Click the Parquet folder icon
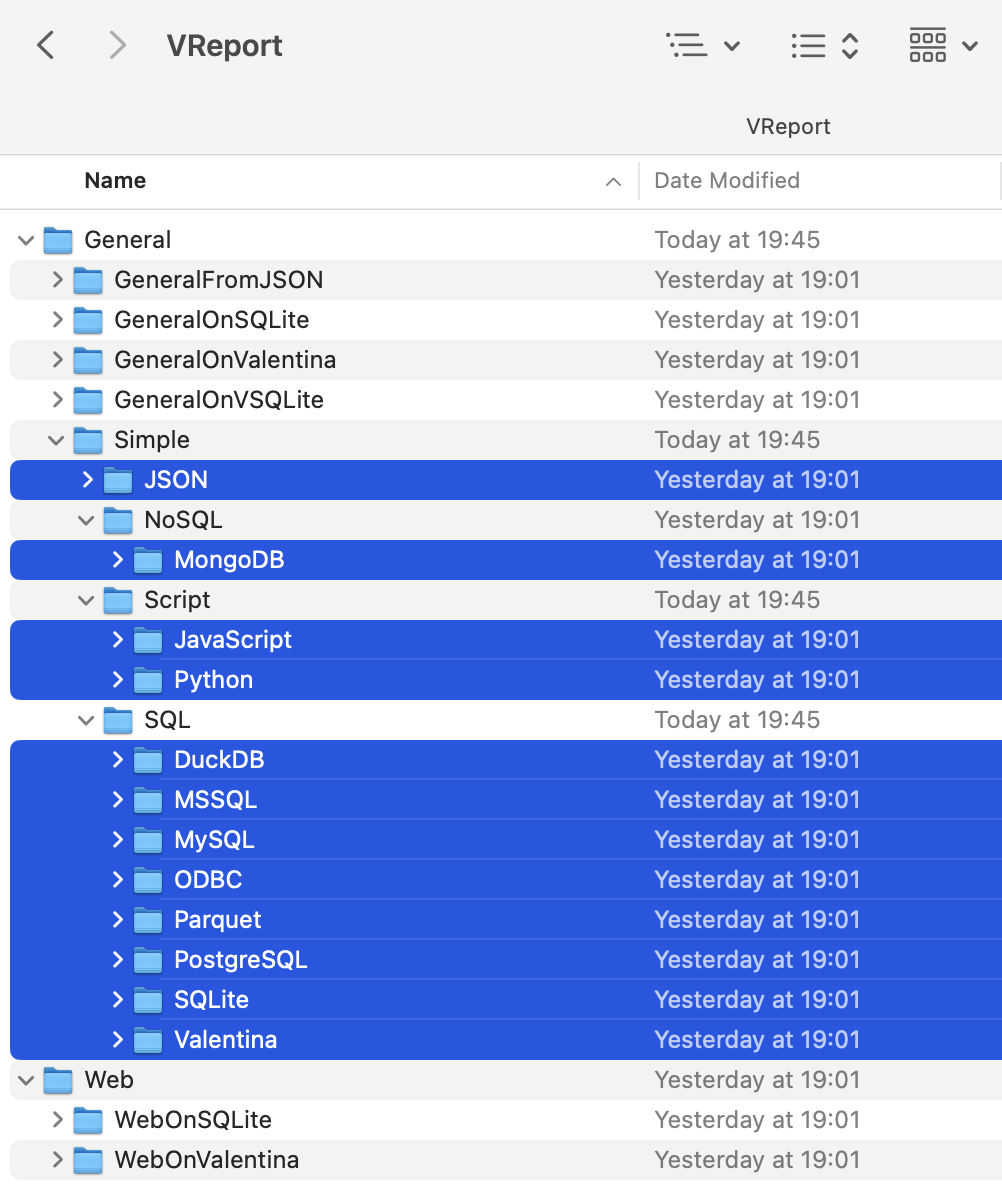1002x1192 pixels. click(x=148, y=921)
